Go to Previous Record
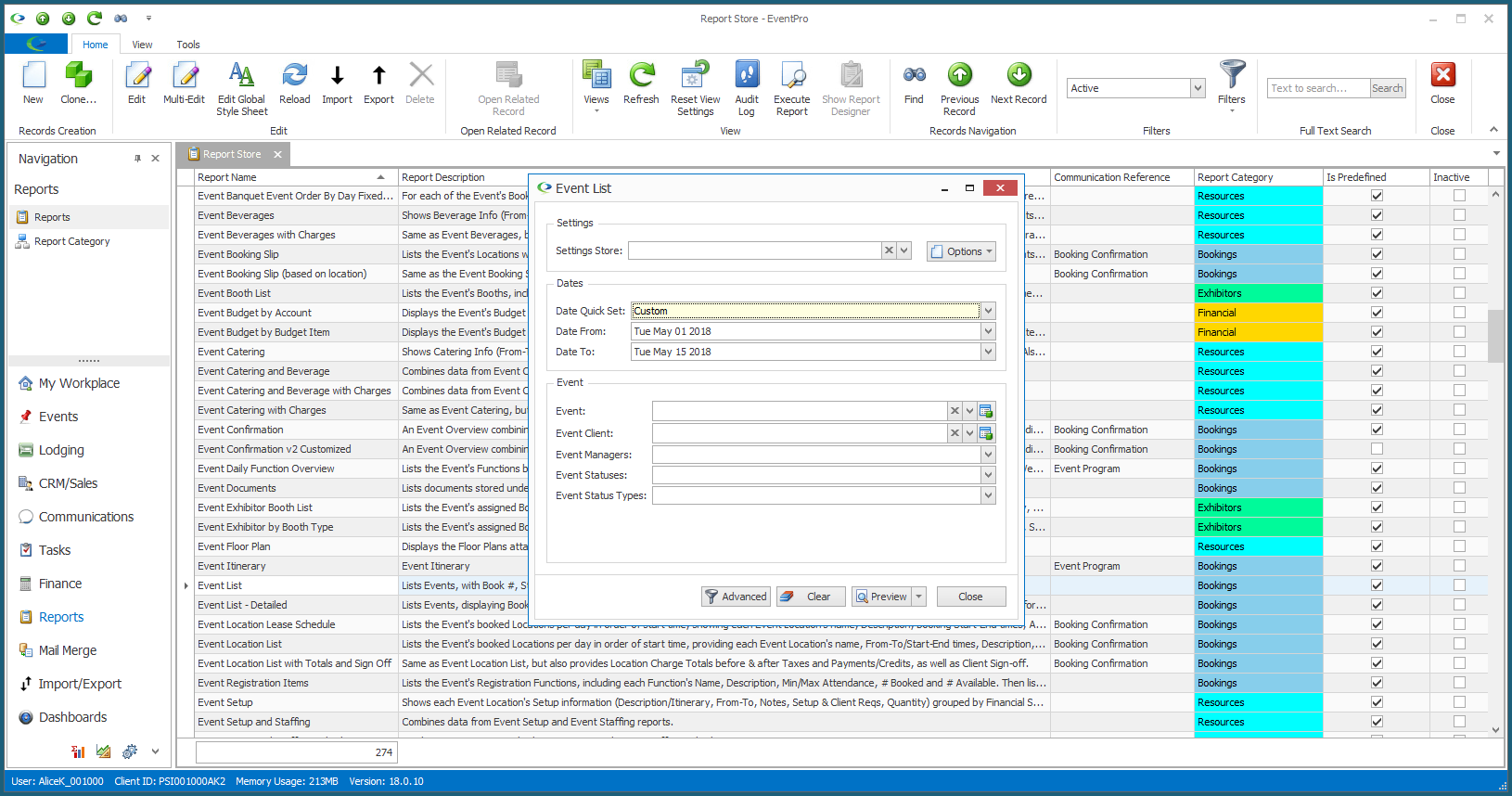 [x=959, y=88]
